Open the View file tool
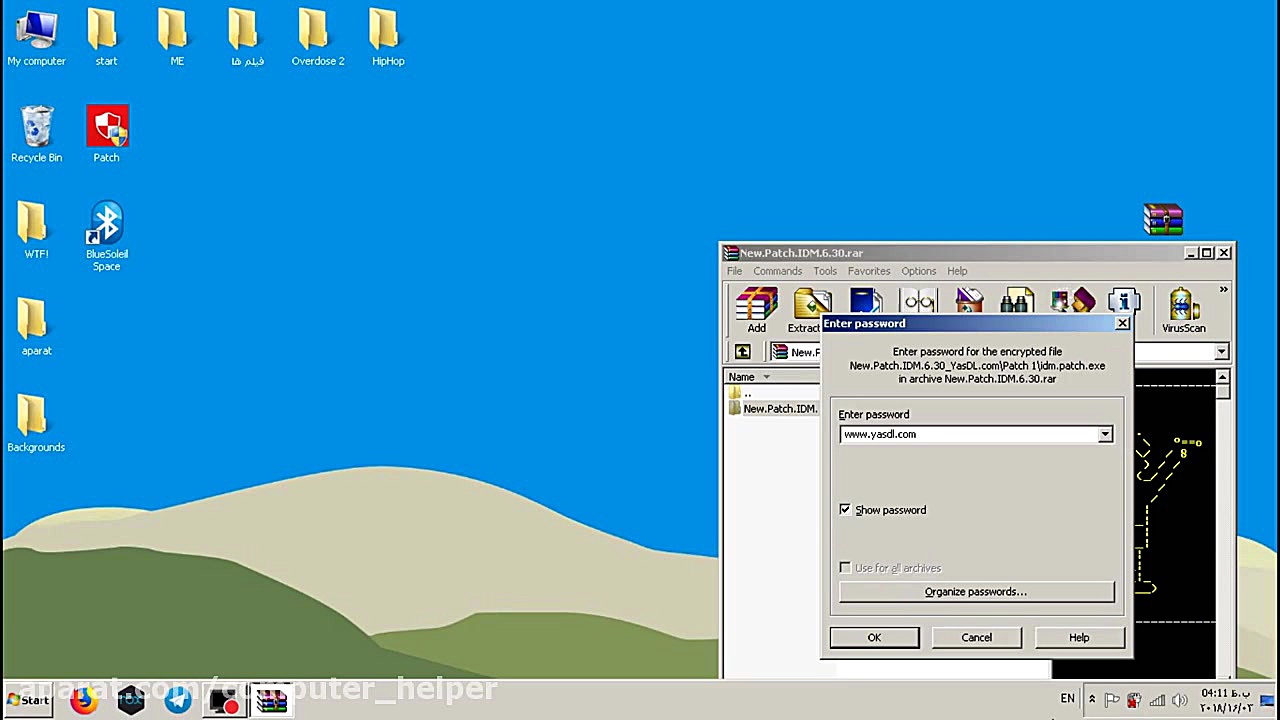This screenshot has width=1280, height=720. click(918, 300)
